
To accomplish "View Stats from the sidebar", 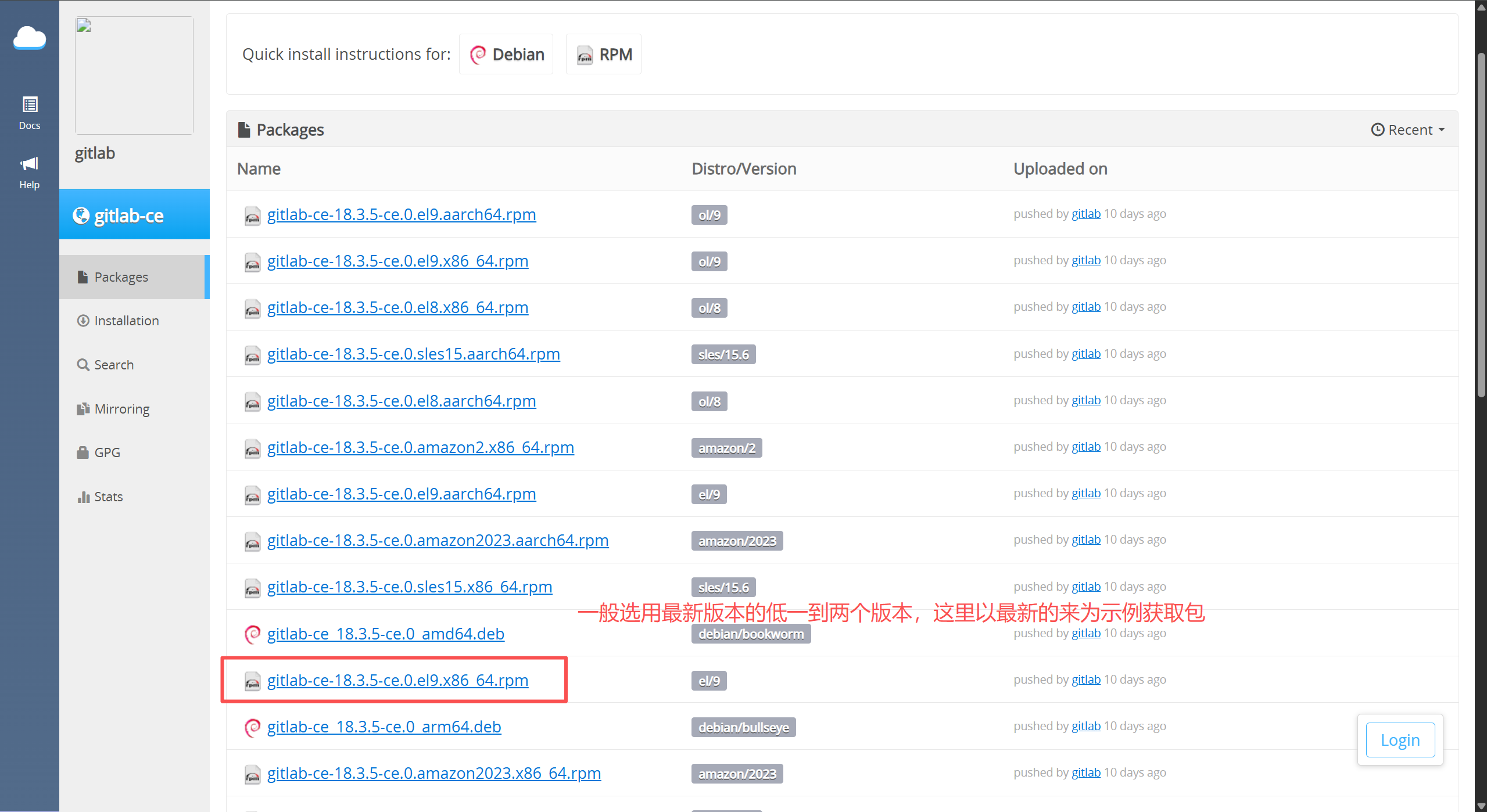I will tap(108, 497).
